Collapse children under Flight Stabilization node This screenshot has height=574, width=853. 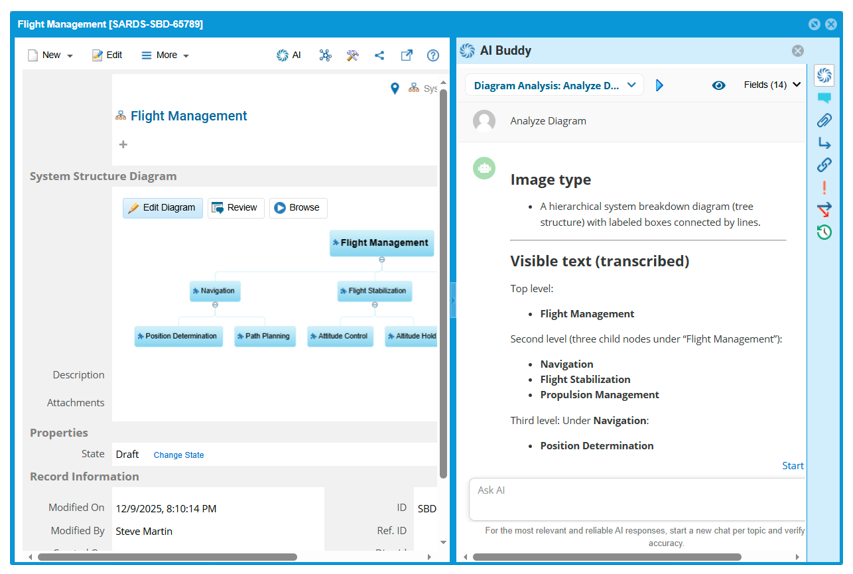[x=375, y=305]
